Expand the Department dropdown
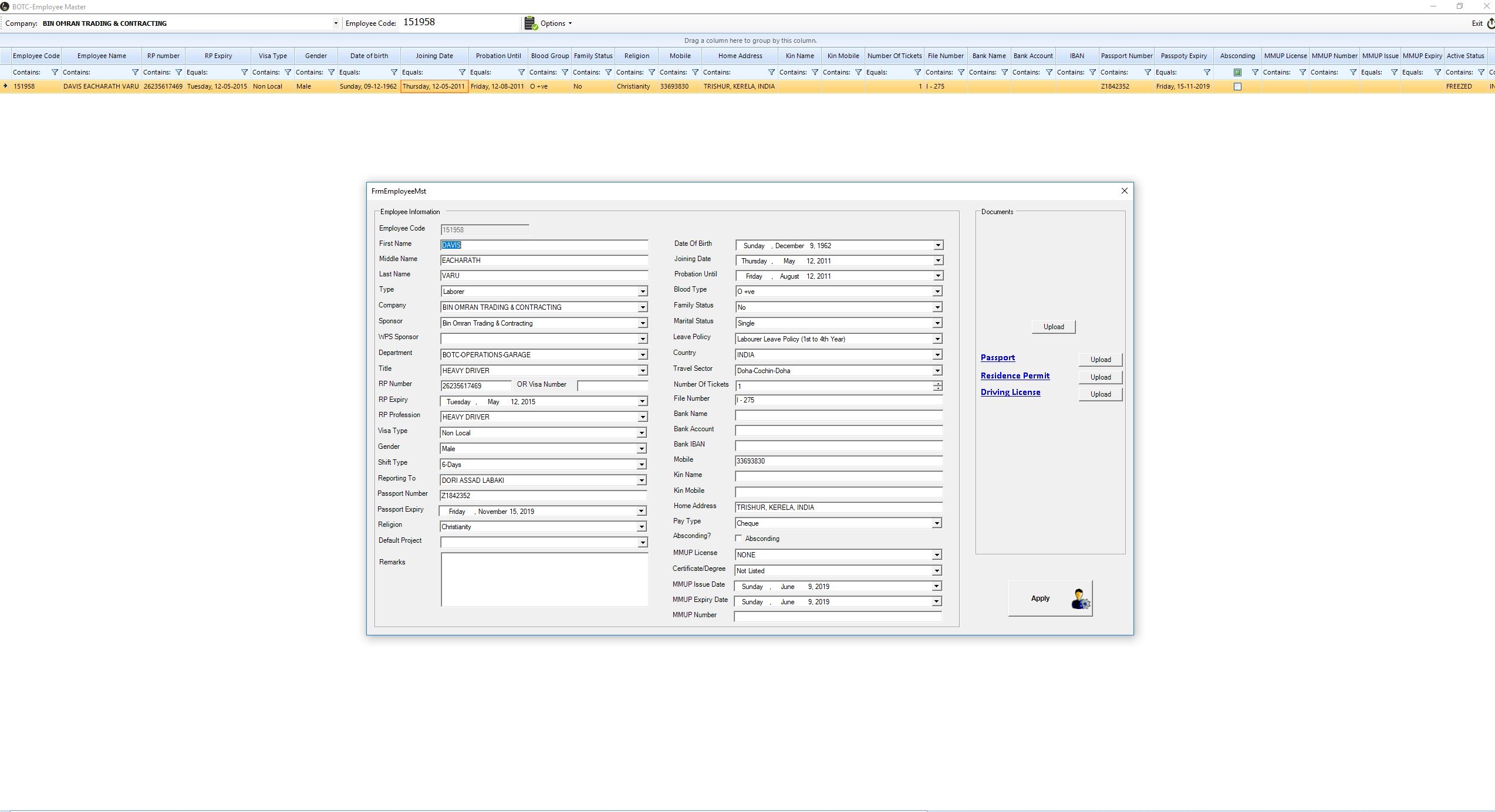This screenshot has height=812, width=1495. pos(642,355)
